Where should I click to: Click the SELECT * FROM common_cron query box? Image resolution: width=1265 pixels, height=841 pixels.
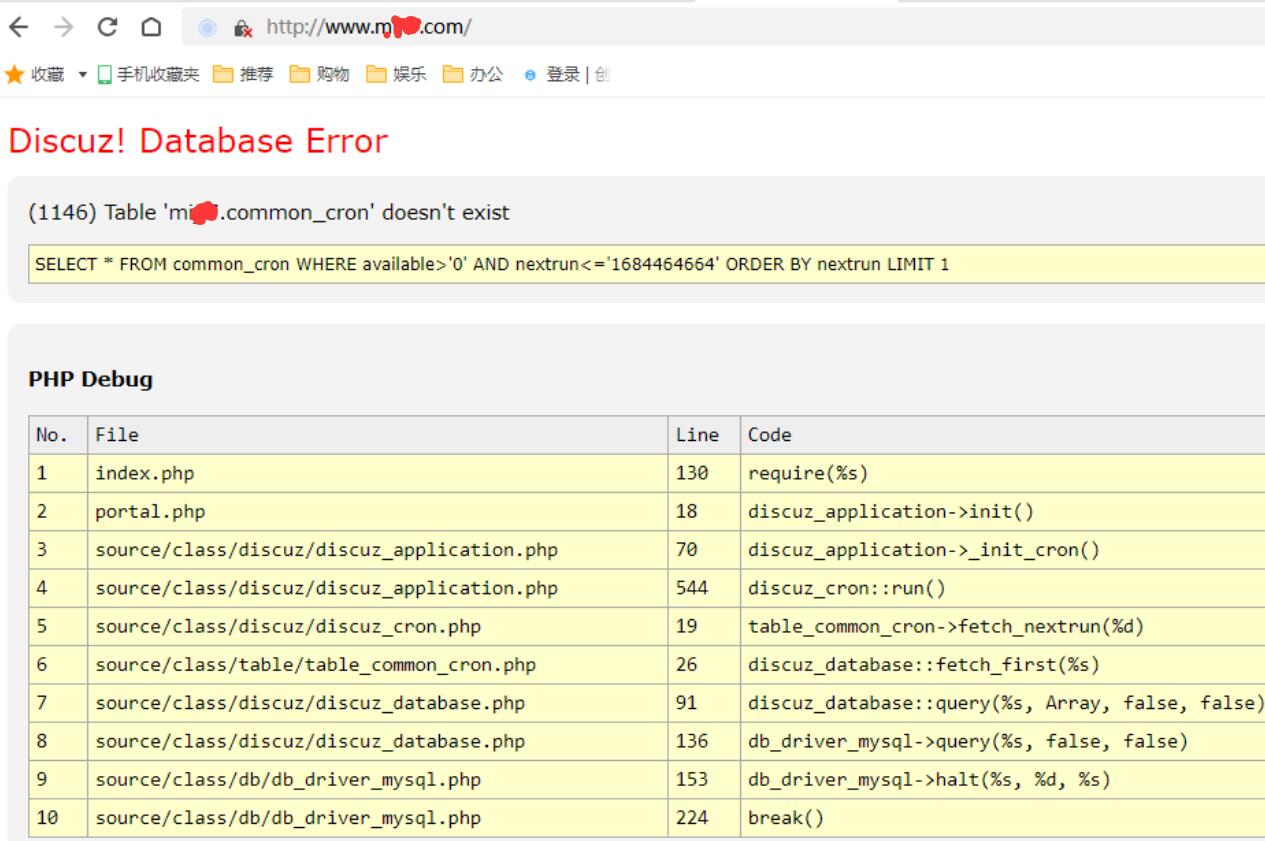point(646,265)
